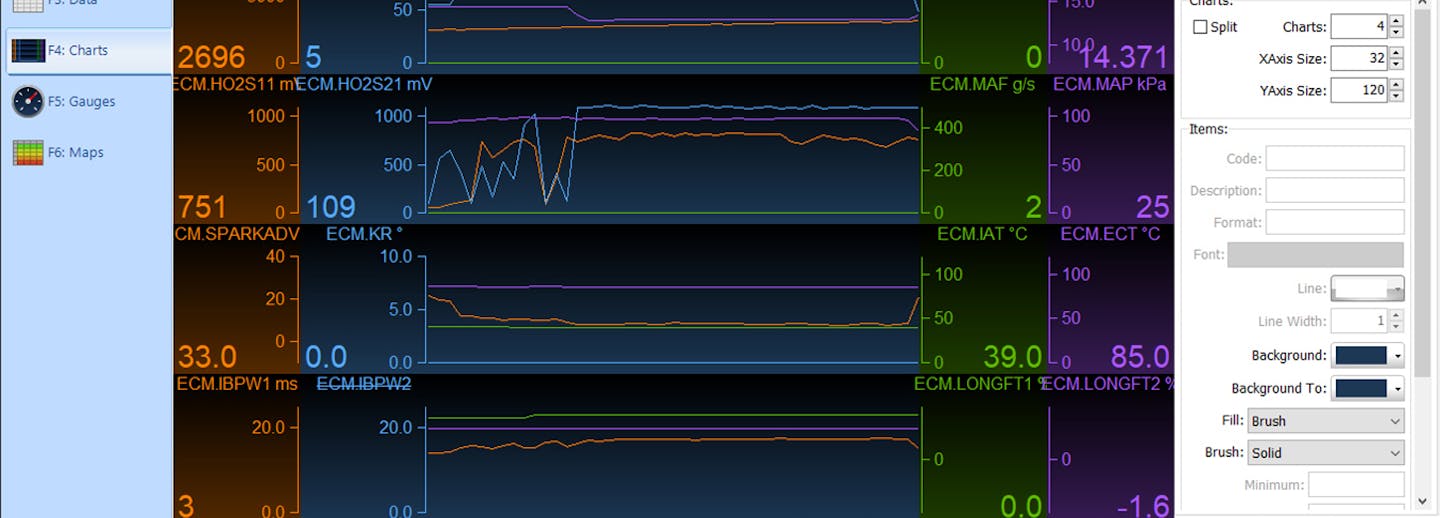Screen dimensions: 1440x518
Task: Click the ECM.MAF g/s channel label
Action: pos(982,85)
